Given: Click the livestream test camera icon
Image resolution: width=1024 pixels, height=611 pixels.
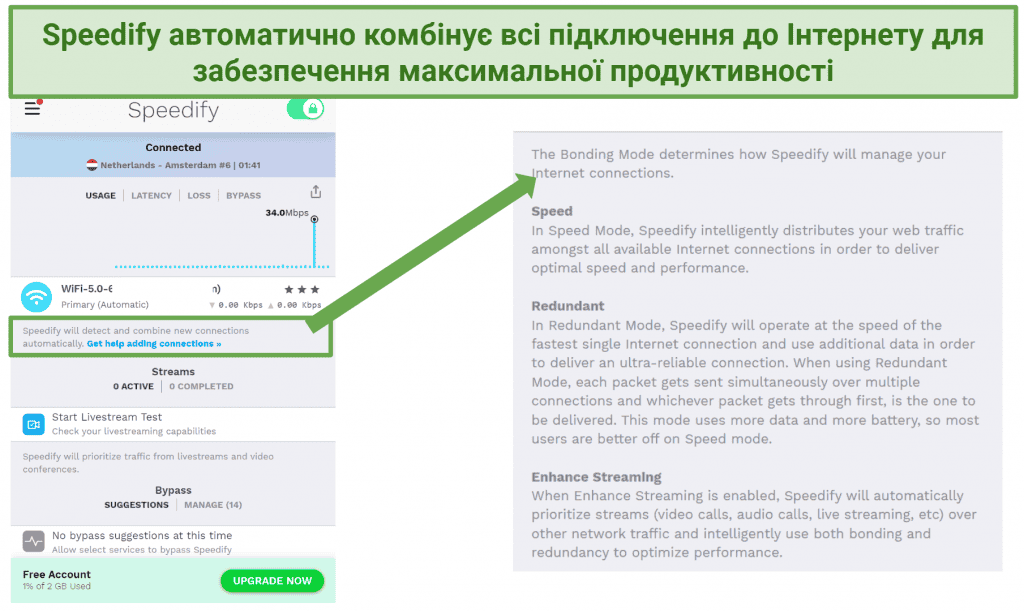Looking at the screenshot, I should click(x=33, y=424).
